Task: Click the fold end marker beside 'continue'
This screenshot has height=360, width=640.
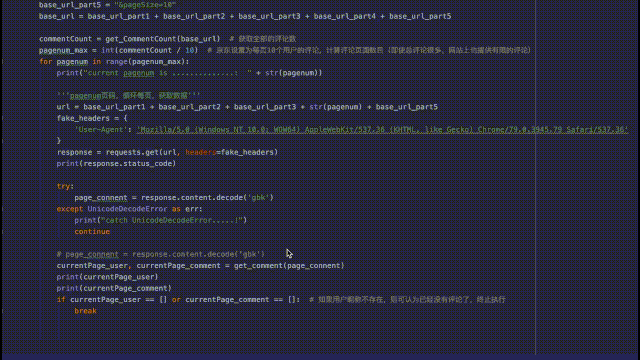Action: (x=3, y=232)
